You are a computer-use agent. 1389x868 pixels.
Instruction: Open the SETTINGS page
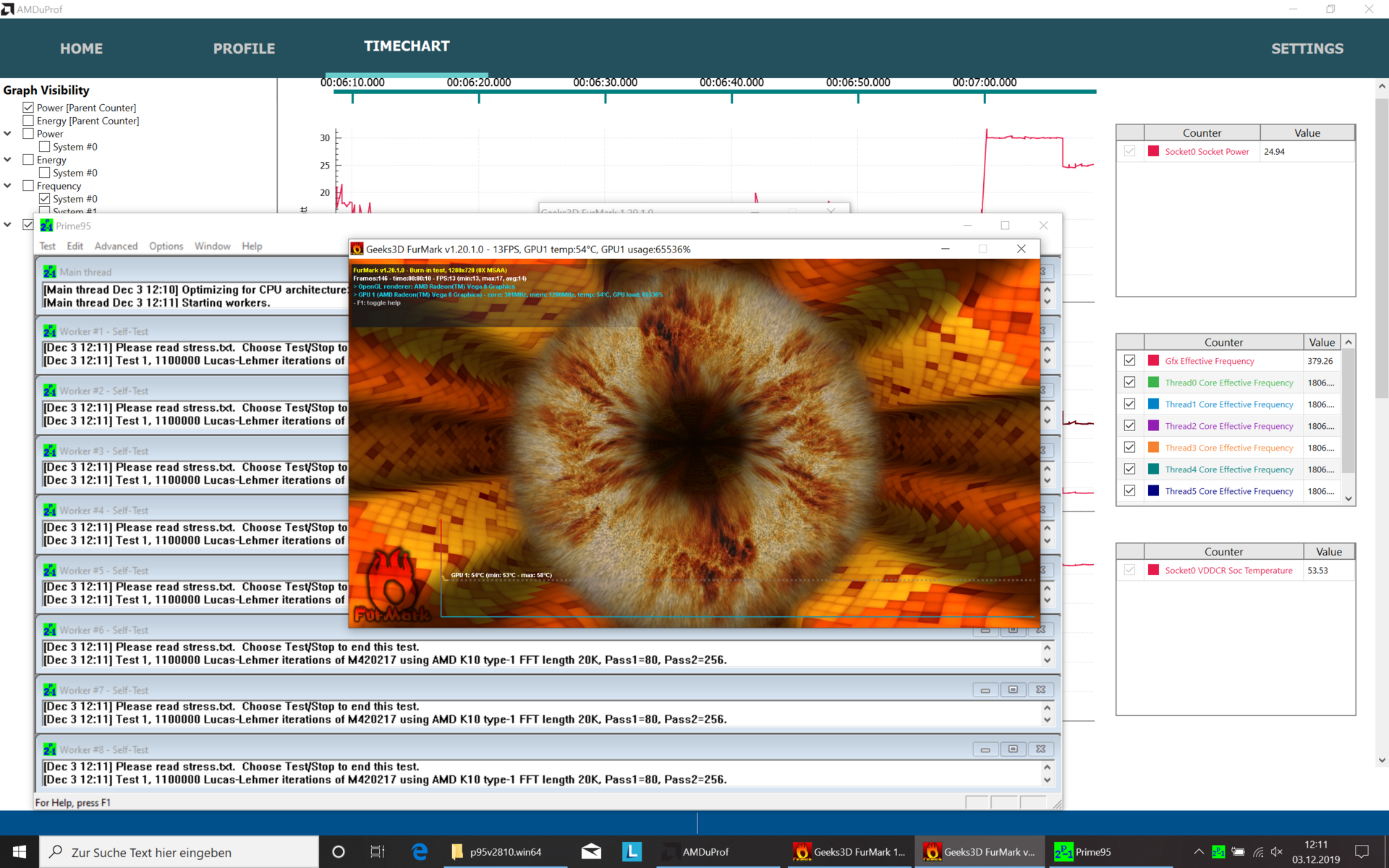(1307, 48)
